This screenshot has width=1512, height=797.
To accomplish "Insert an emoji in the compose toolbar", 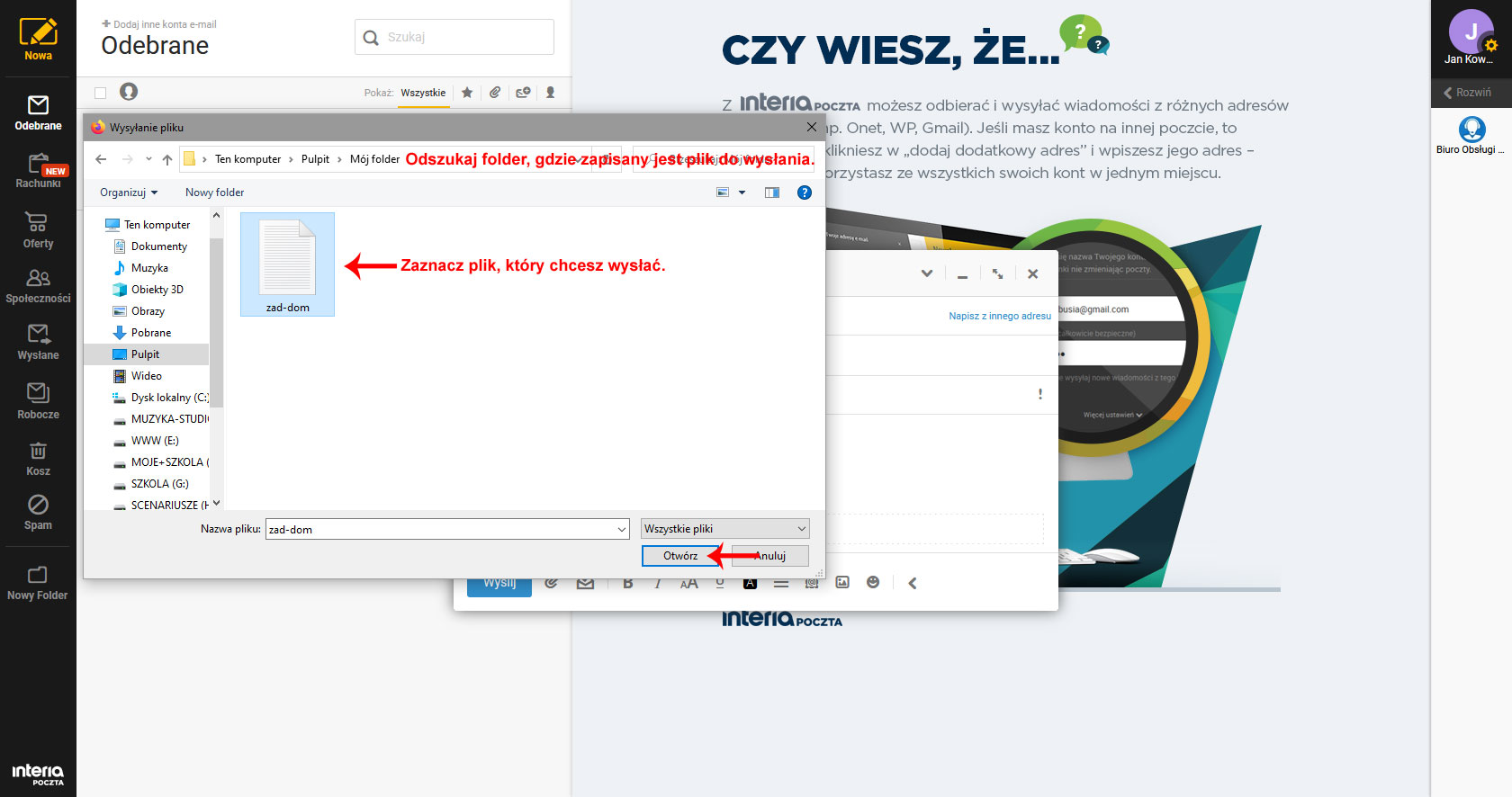I will pyautogui.click(x=873, y=583).
